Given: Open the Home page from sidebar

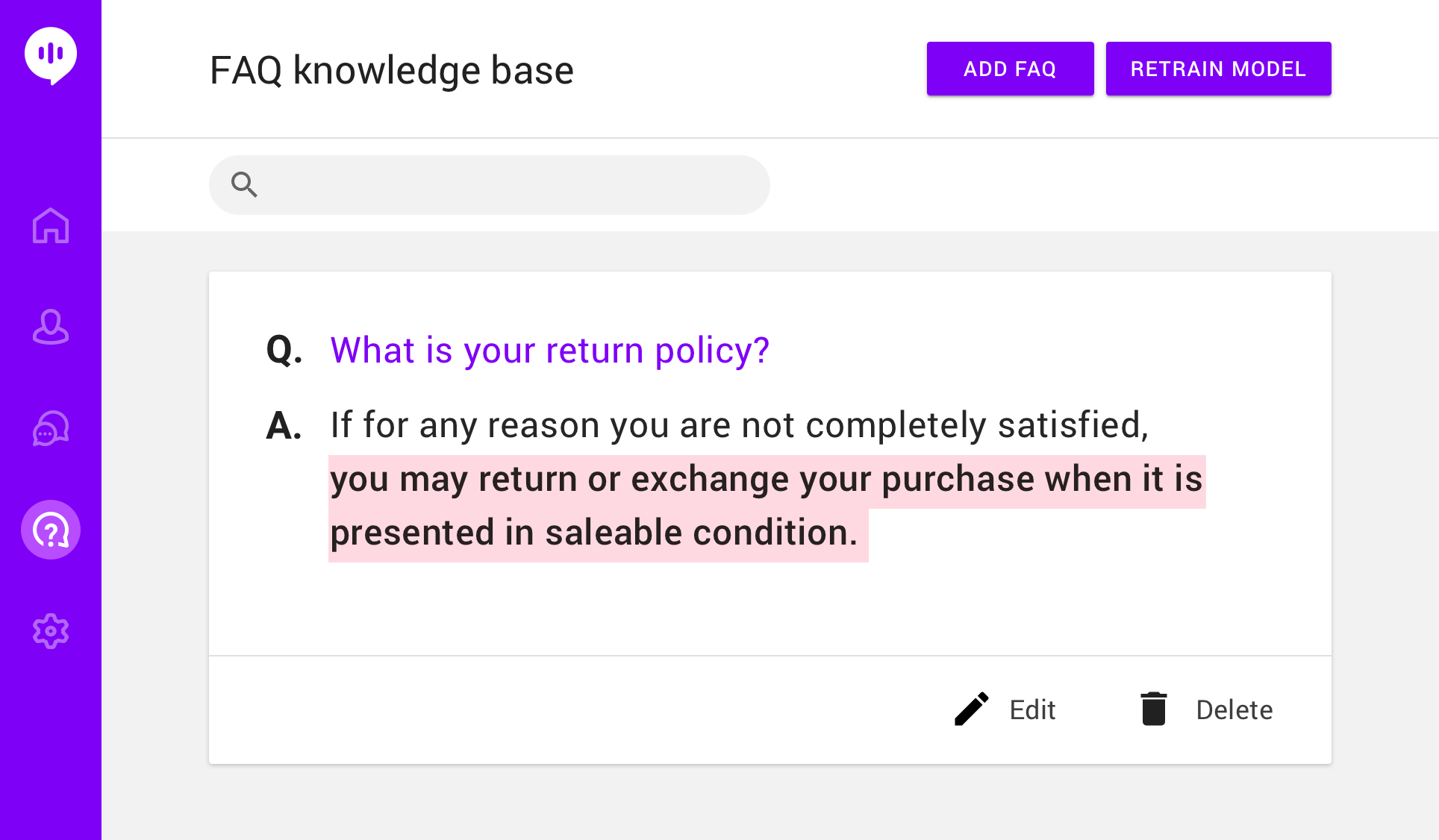Looking at the screenshot, I should [x=51, y=225].
